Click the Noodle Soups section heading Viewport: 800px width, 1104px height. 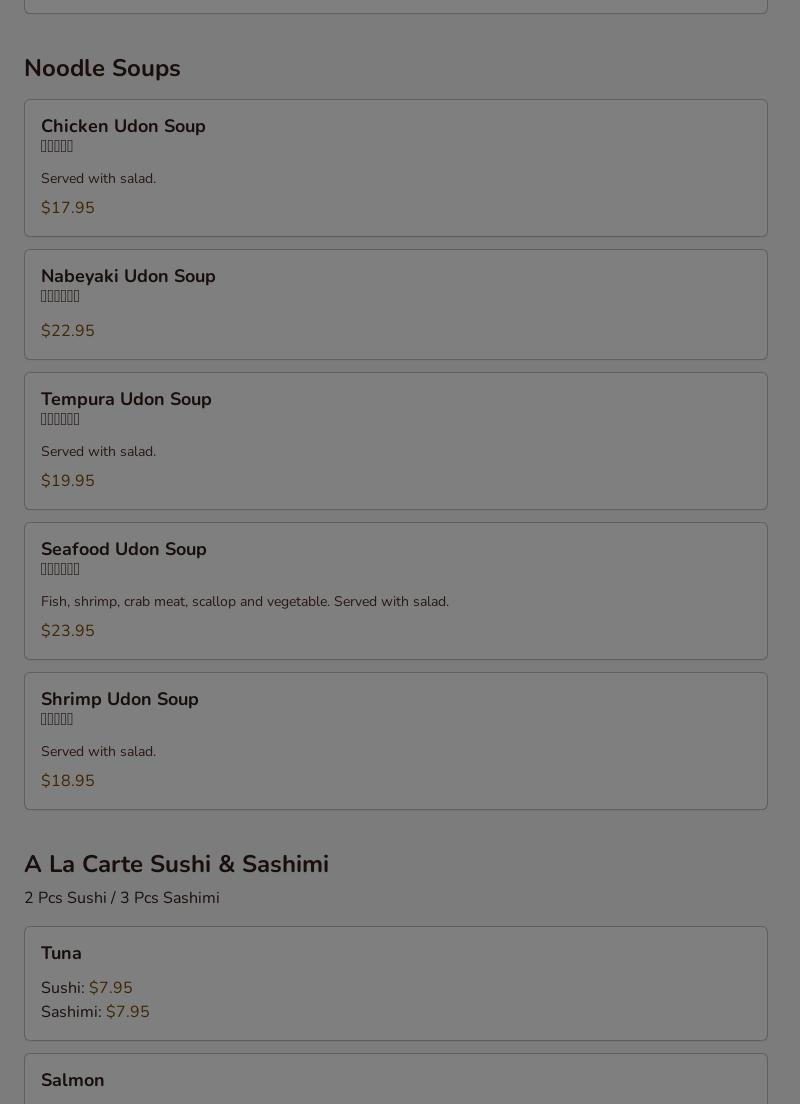point(102,69)
